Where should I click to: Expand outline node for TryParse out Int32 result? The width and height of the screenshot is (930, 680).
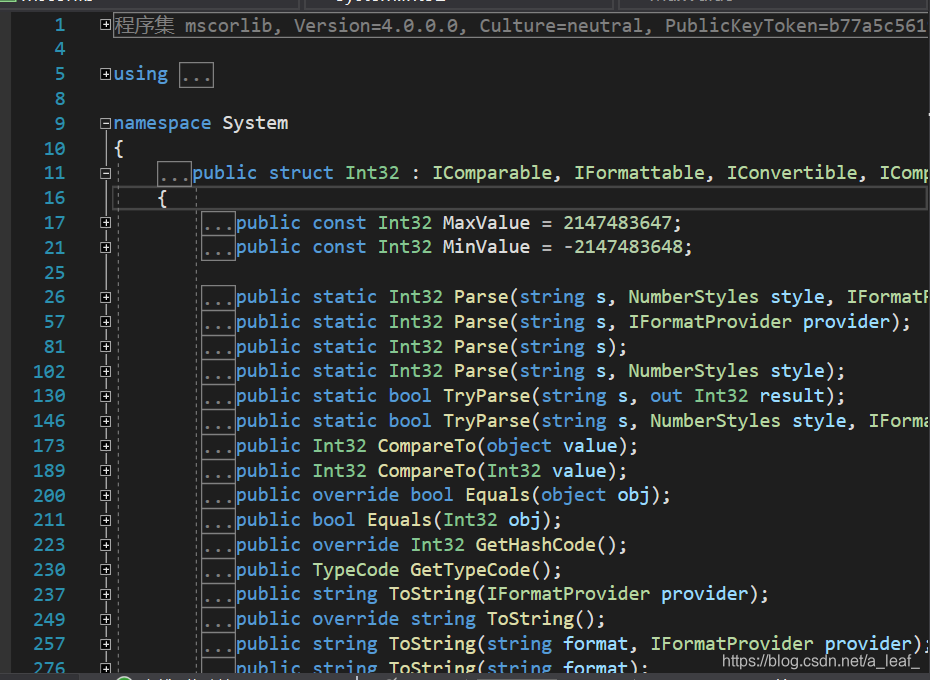click(x=106, y=396)
